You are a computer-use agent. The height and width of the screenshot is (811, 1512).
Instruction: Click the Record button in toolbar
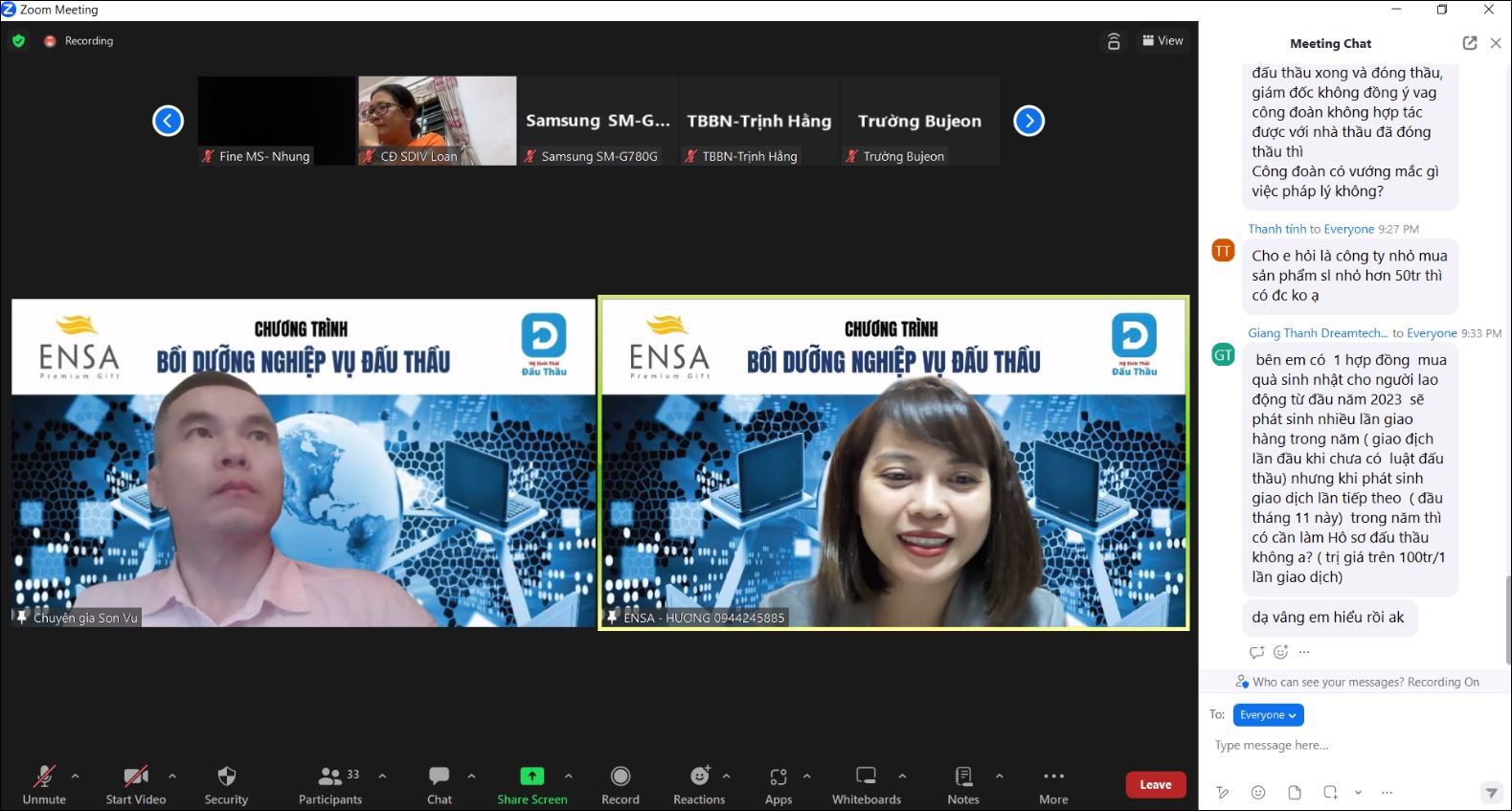[621, 785]
